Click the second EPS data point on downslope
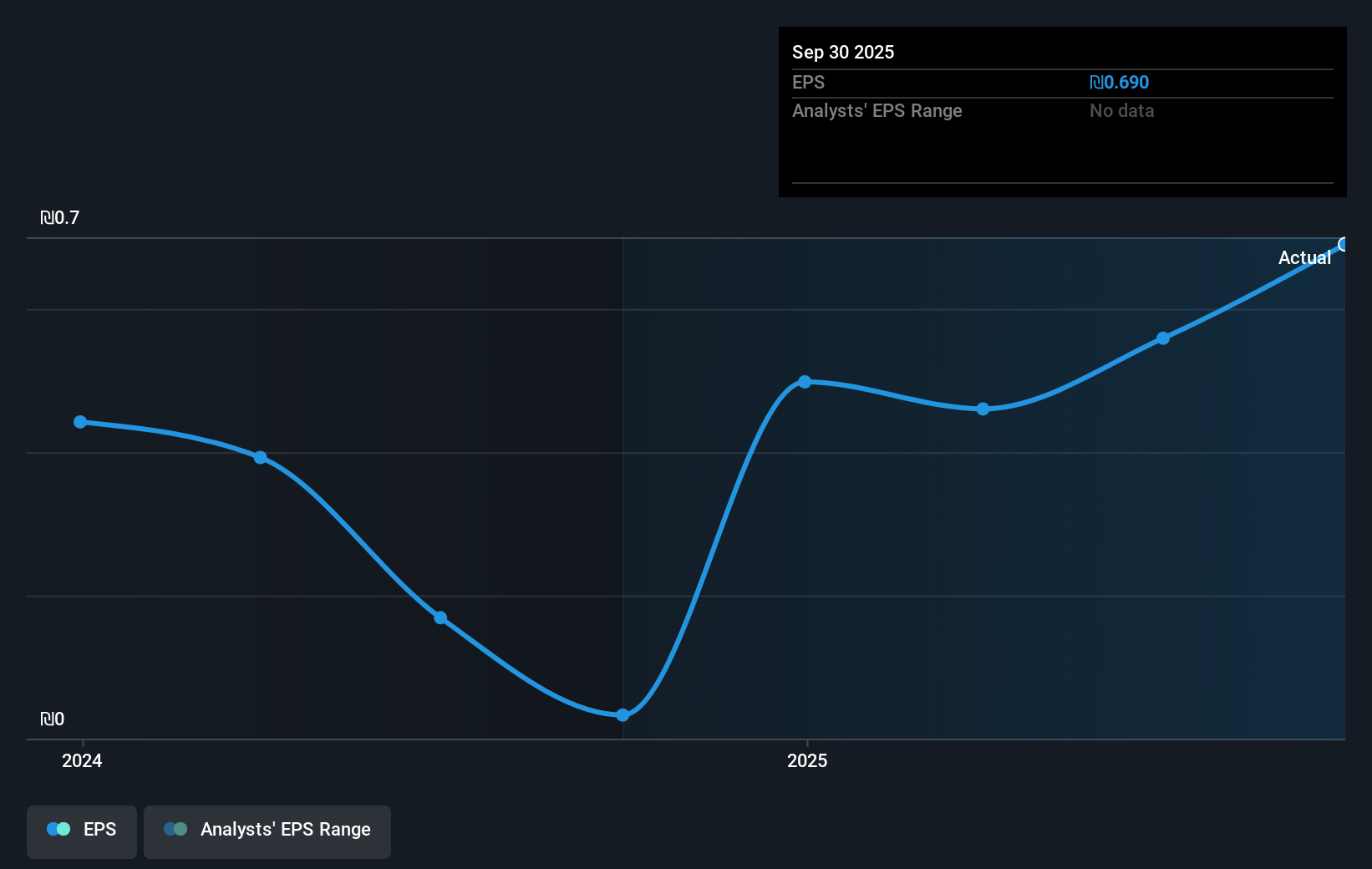This screenshot has width=1372, height=869. pyautogui.click(x=261, y=457)
